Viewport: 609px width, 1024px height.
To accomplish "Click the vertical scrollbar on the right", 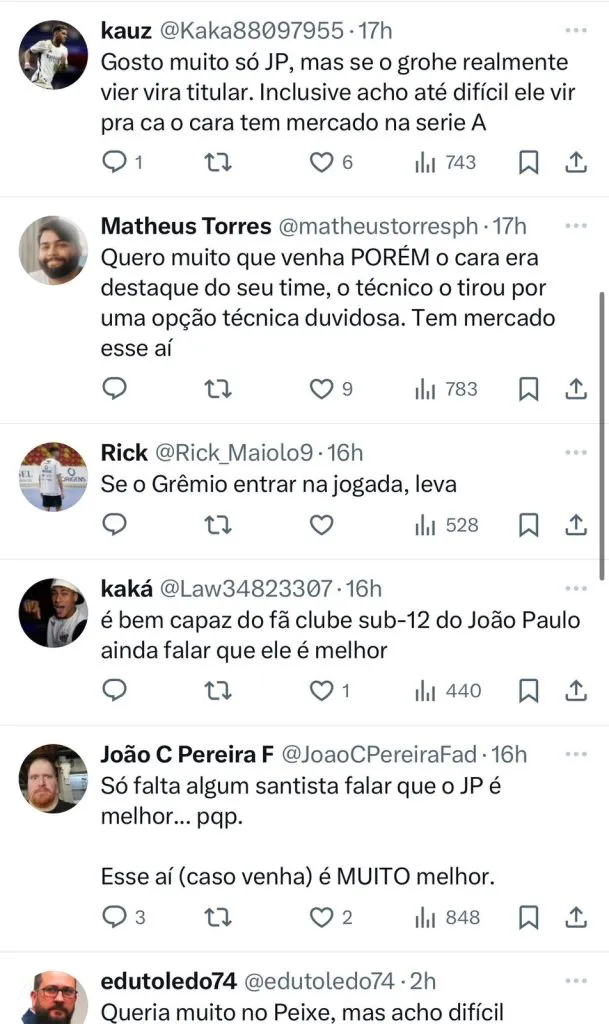I will (601, 435).
